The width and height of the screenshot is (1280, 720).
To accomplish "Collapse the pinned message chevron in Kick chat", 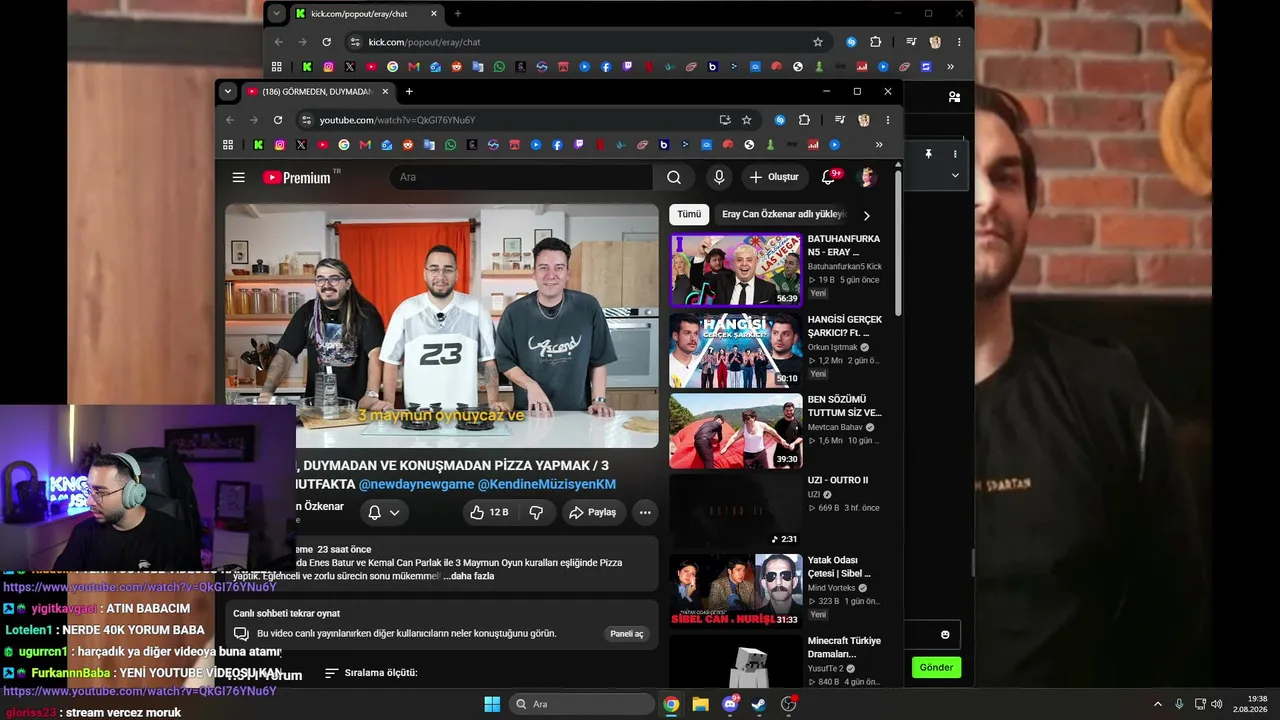I will tap(955, 175).
